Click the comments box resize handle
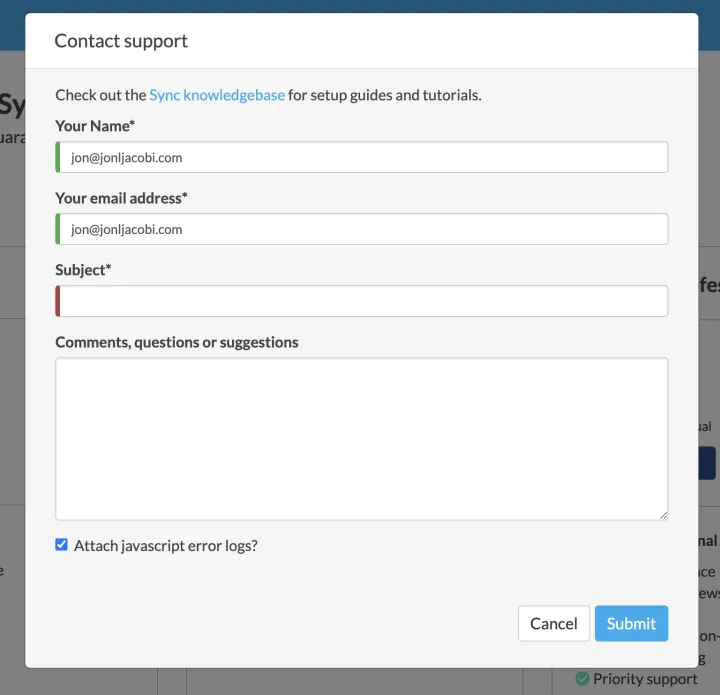 663,515
